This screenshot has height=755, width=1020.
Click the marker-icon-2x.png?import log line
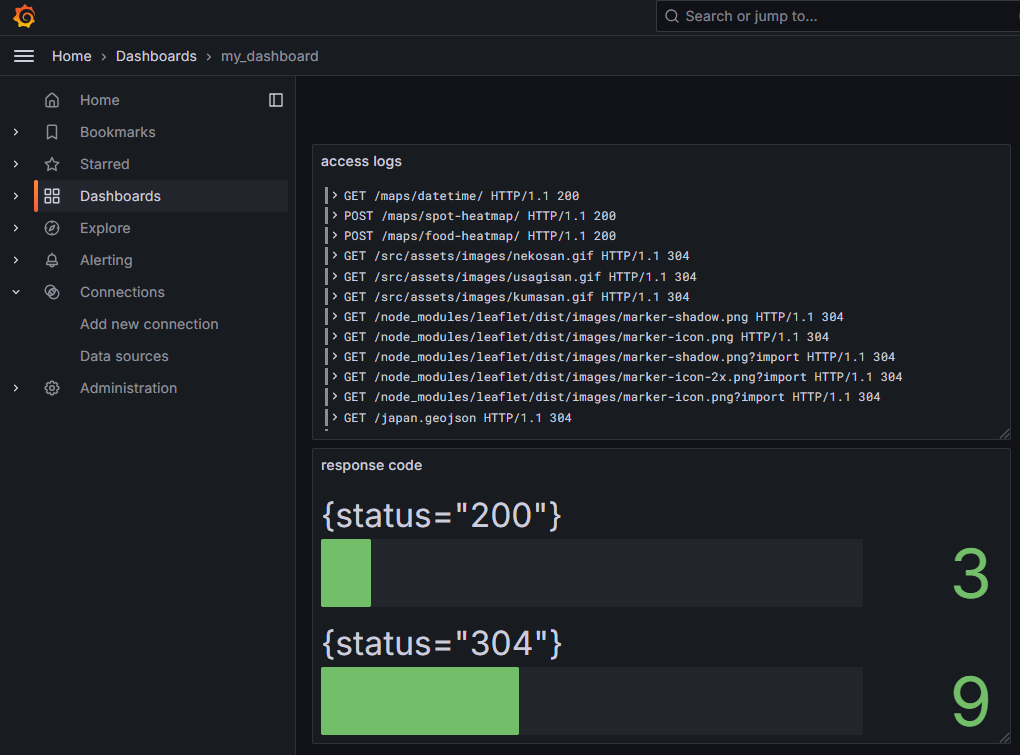click(x=623, y=377)
